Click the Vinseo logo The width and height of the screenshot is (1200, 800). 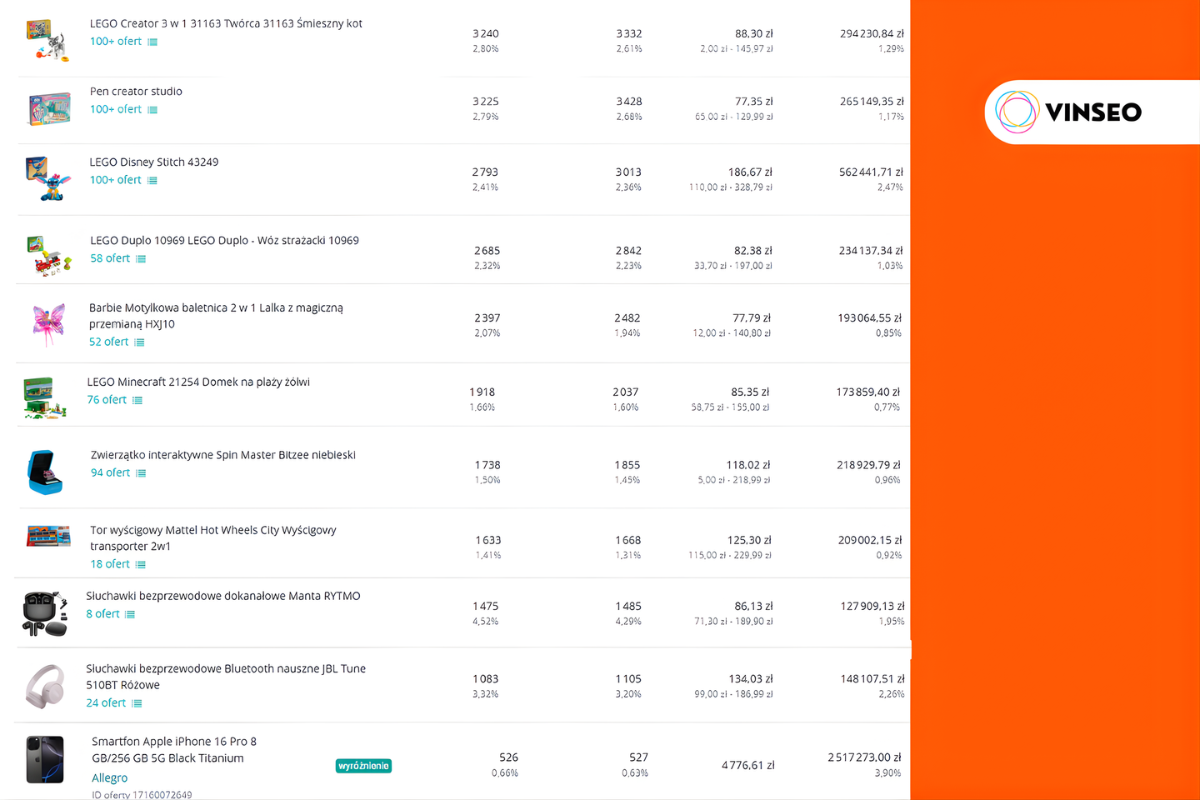[1070, 112]
